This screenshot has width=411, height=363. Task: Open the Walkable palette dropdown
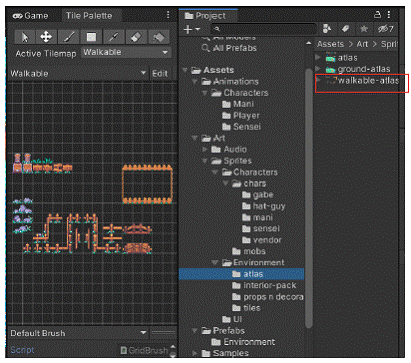pos(78,73)
